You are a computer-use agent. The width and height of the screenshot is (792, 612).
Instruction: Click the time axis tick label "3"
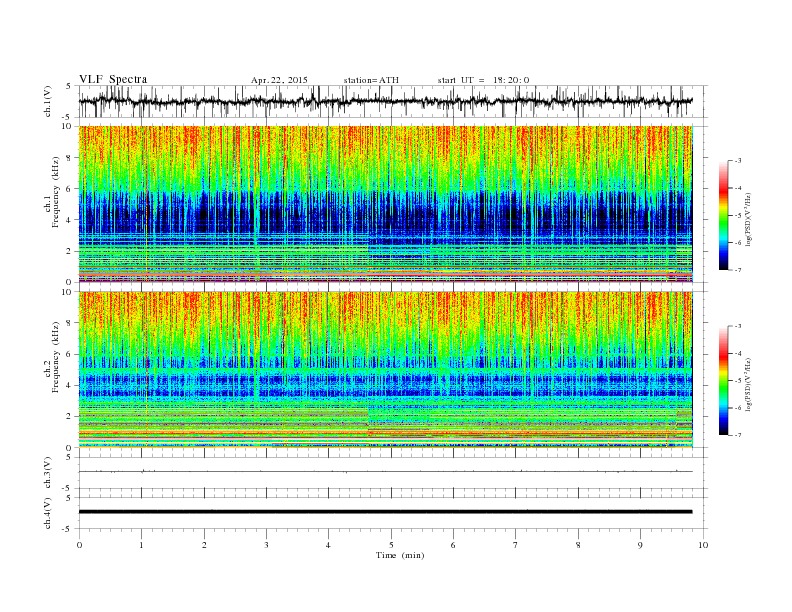tap(266, 545)
